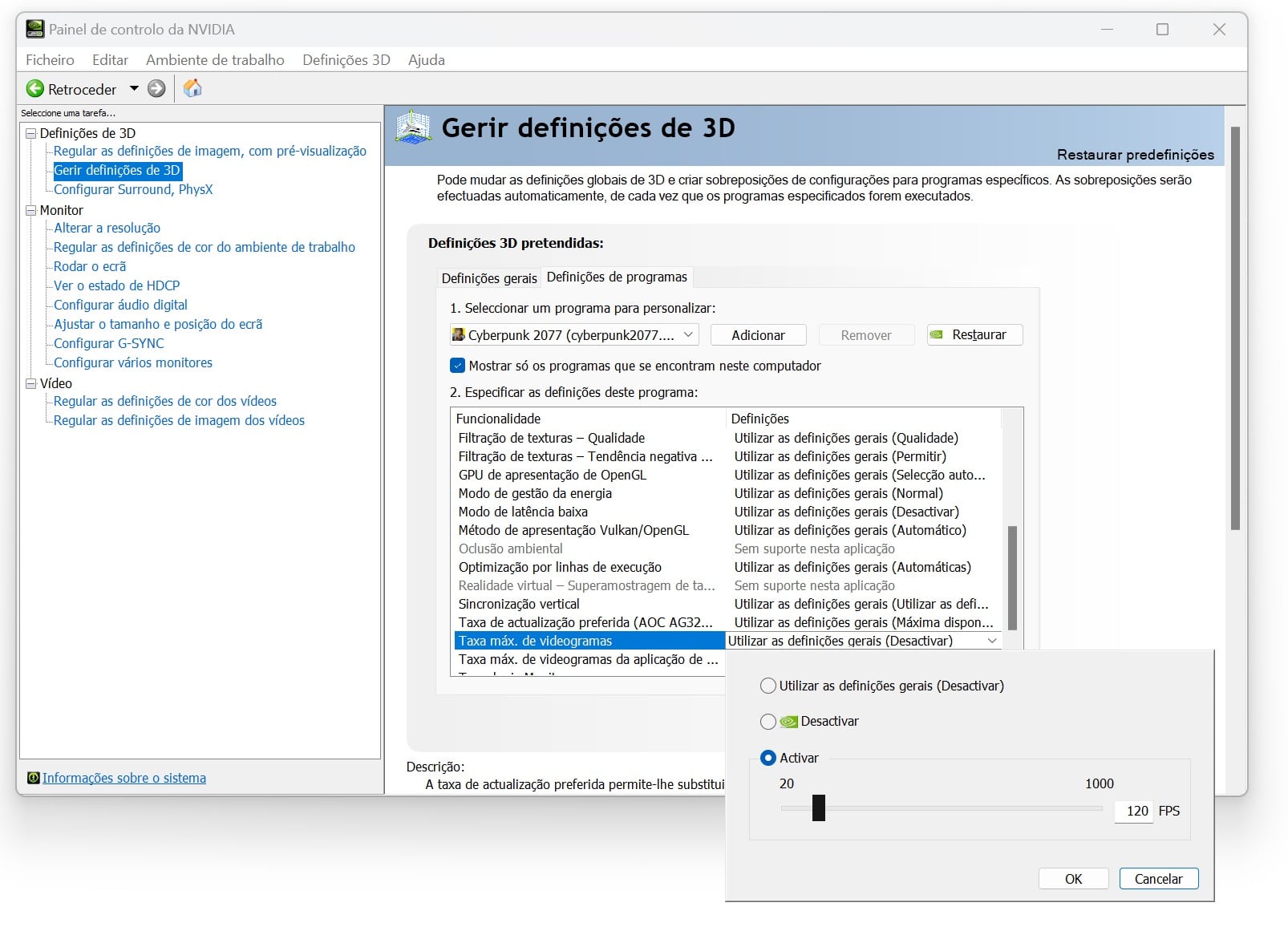Open the Ambiente de trabalho menu
This screenshot has width=1288, height=927.
point(215,60)
